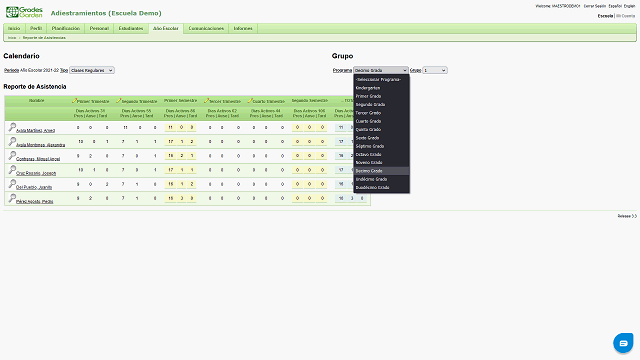Go to the Estudiantes tab
This screenshot has width=640, height=360.
[x=131, y=29]
